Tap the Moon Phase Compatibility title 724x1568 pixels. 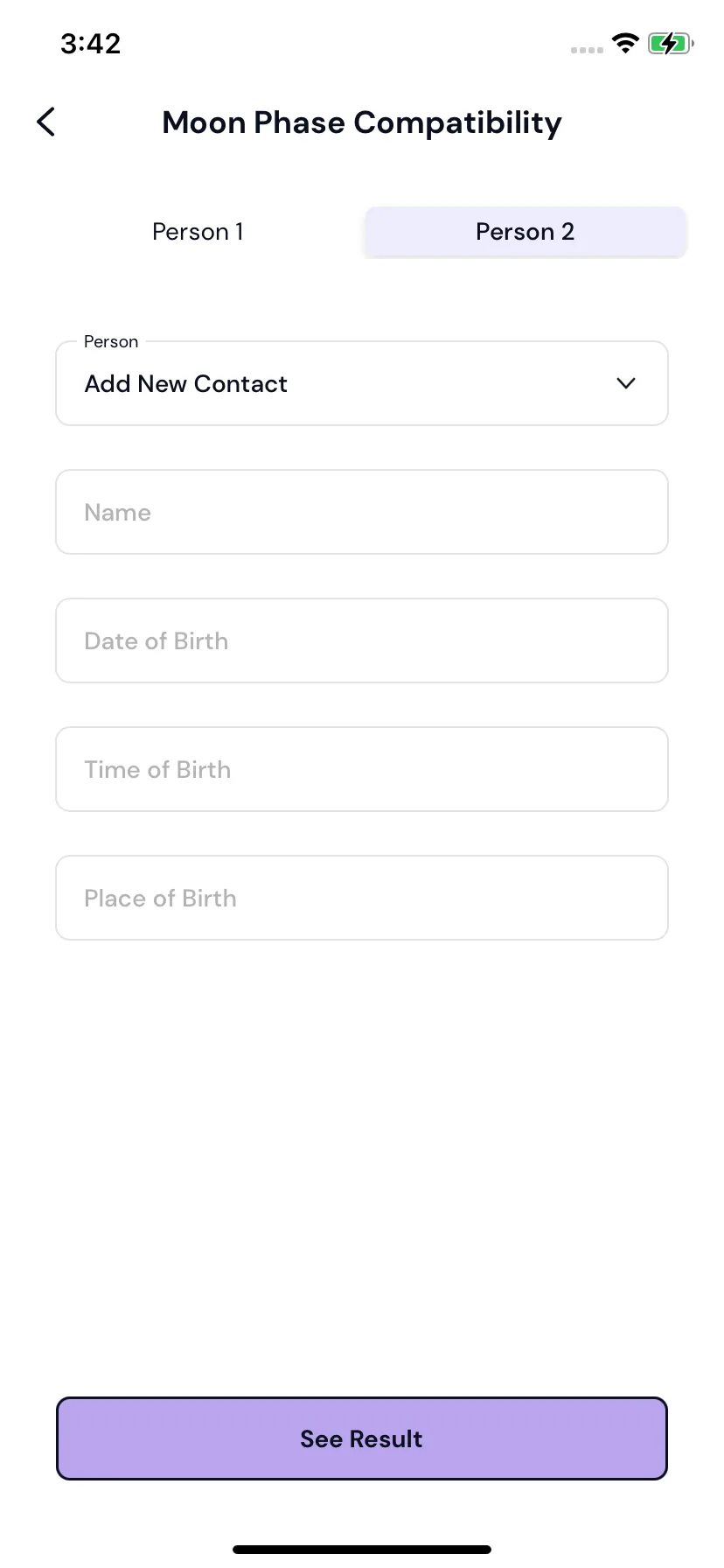point(362,122)
